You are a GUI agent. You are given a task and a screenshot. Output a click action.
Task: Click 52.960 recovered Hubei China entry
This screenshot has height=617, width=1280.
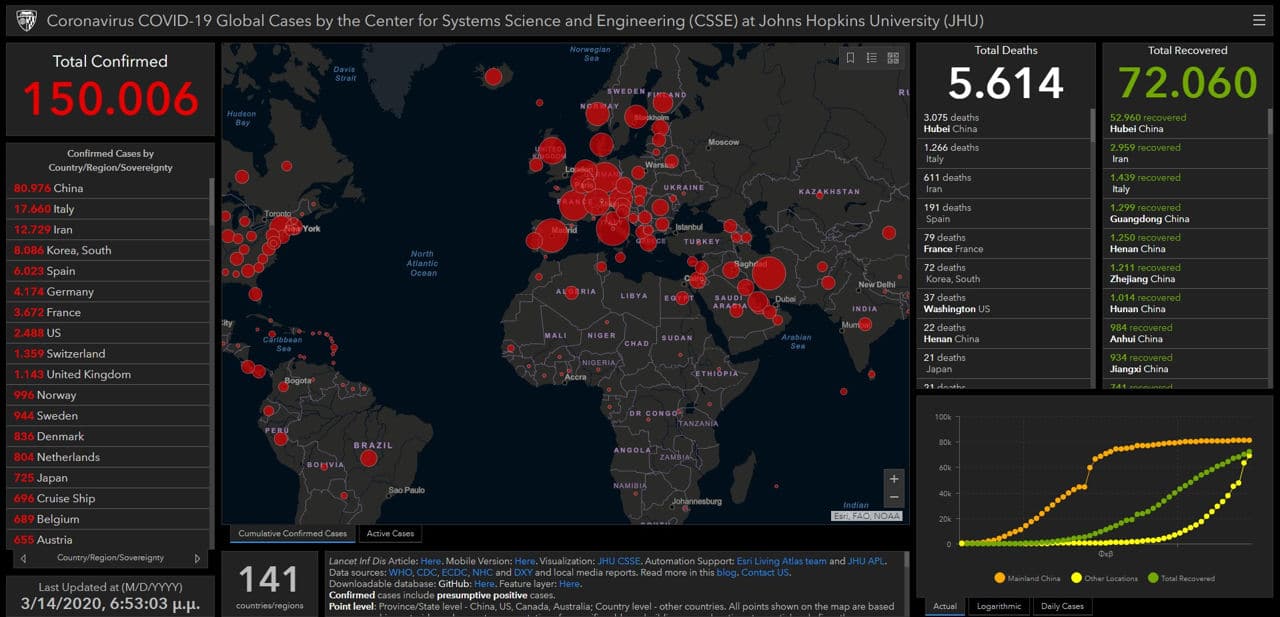click(x=1186, y=123)
